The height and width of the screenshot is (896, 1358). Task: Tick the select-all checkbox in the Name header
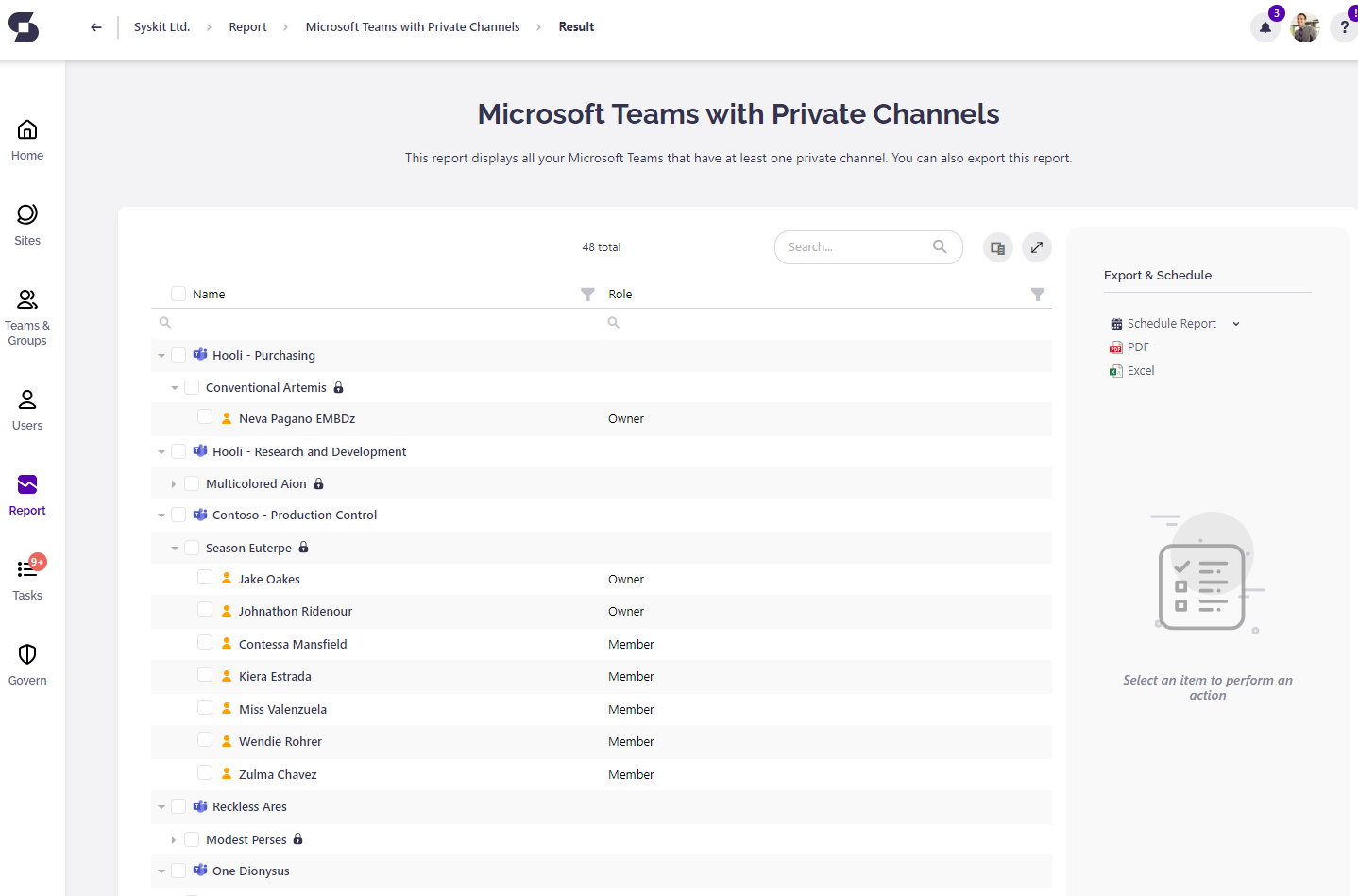[x=178, y=294]
